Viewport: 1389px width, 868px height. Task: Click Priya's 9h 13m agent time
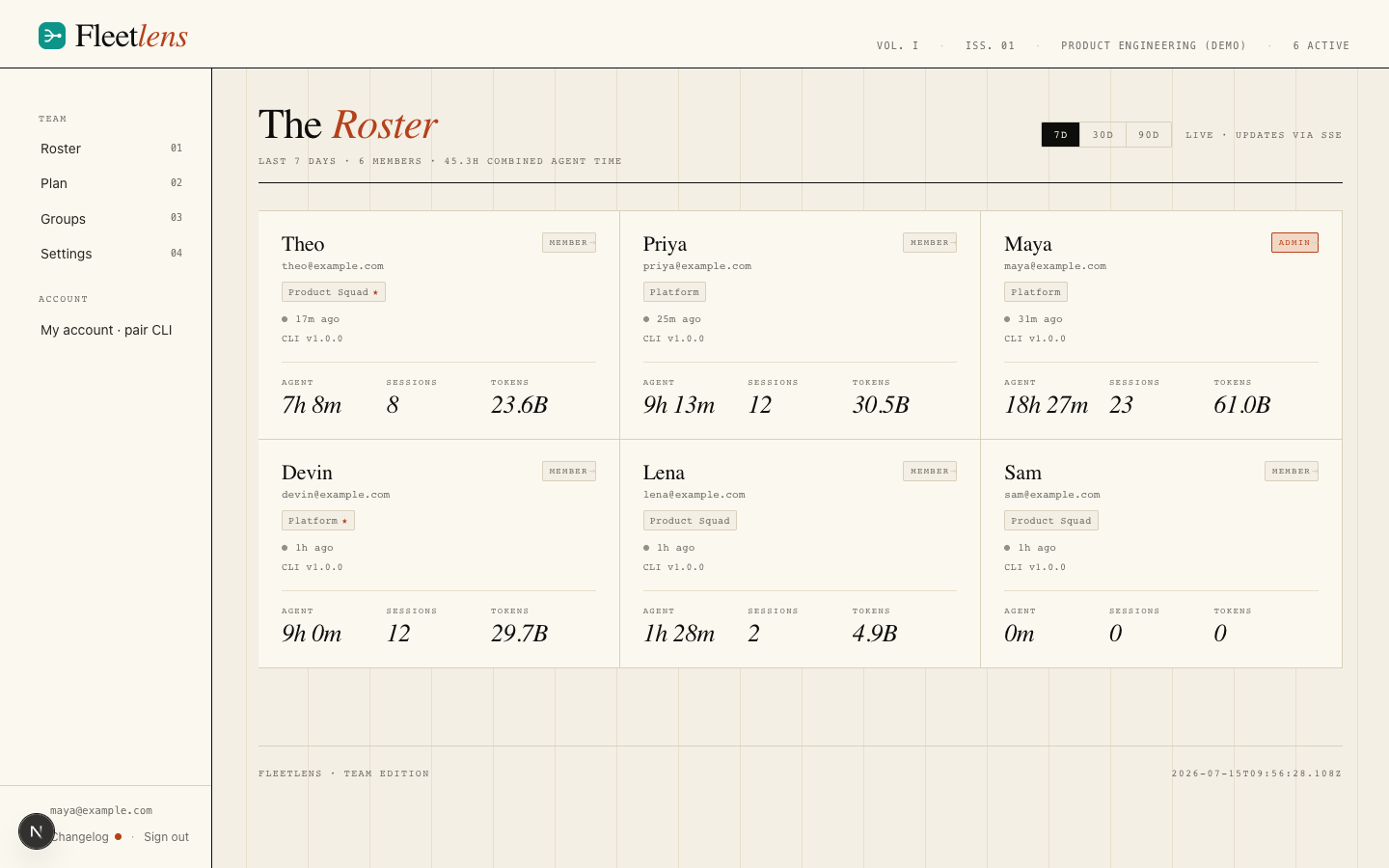pyautogui.click(x=679, y=405)
